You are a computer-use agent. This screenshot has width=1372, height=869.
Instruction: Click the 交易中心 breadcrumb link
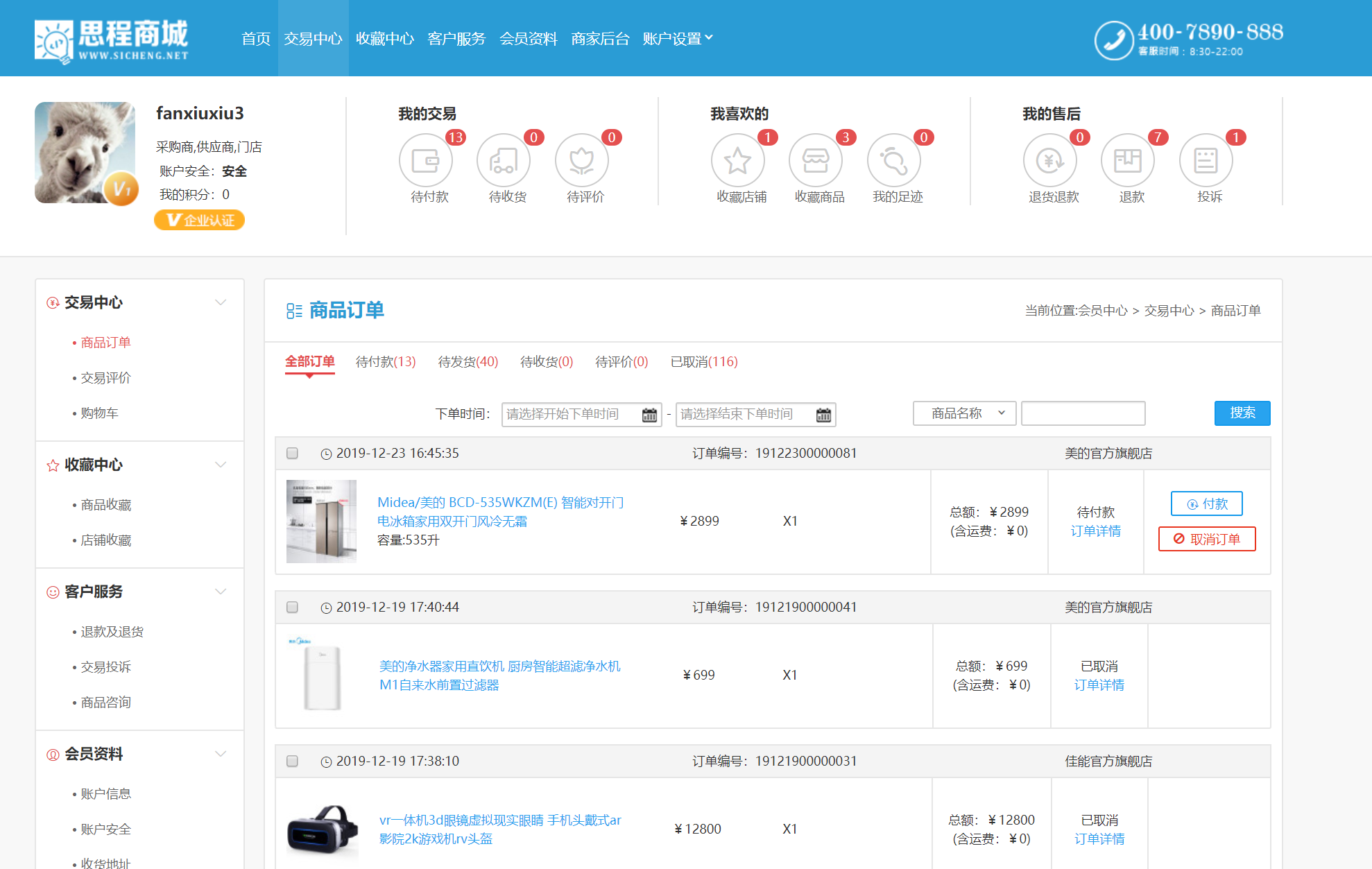(x=1169, y=311)
